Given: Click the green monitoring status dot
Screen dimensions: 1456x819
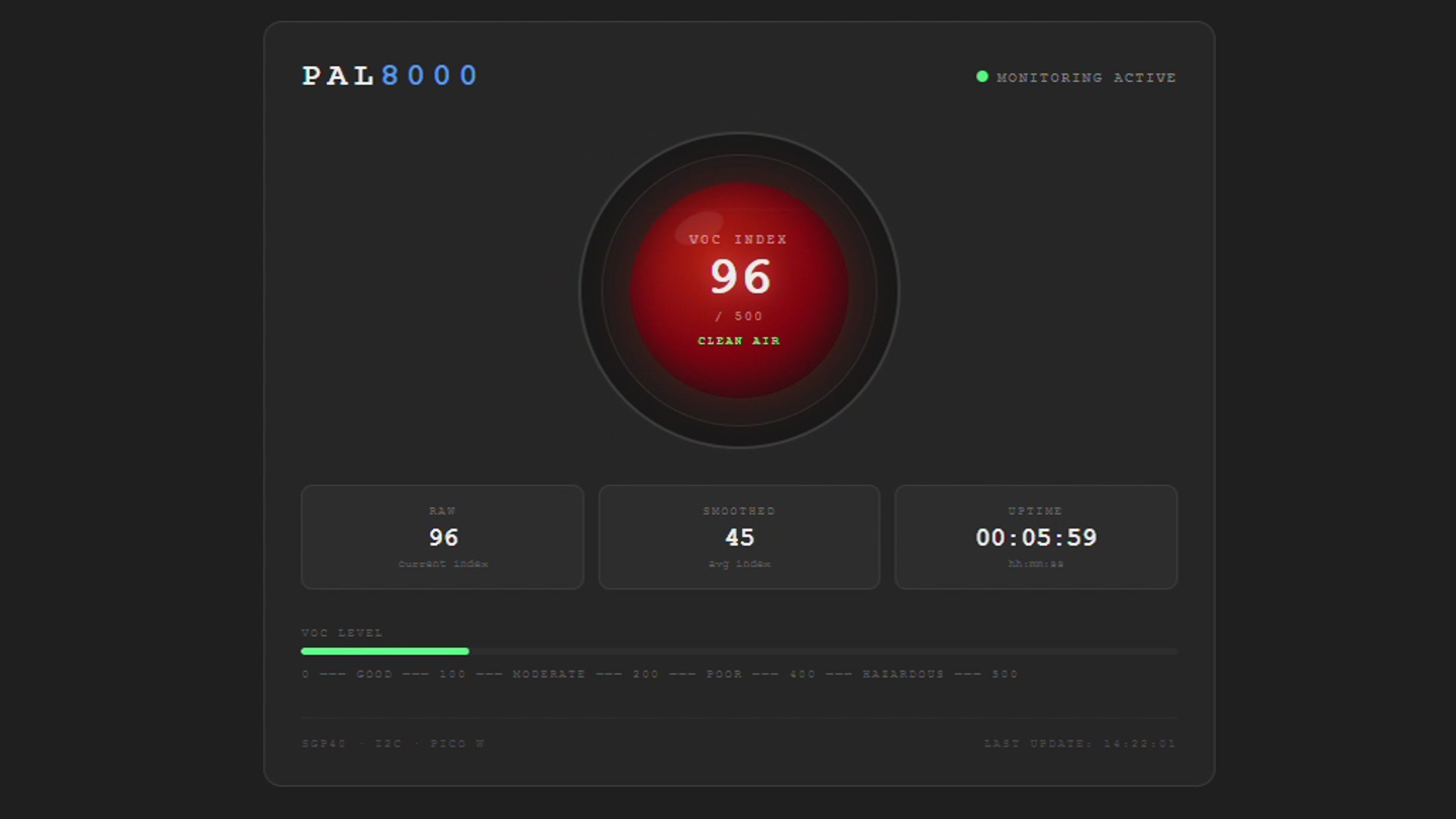Looking at the screenshot, I should [982, 77].
